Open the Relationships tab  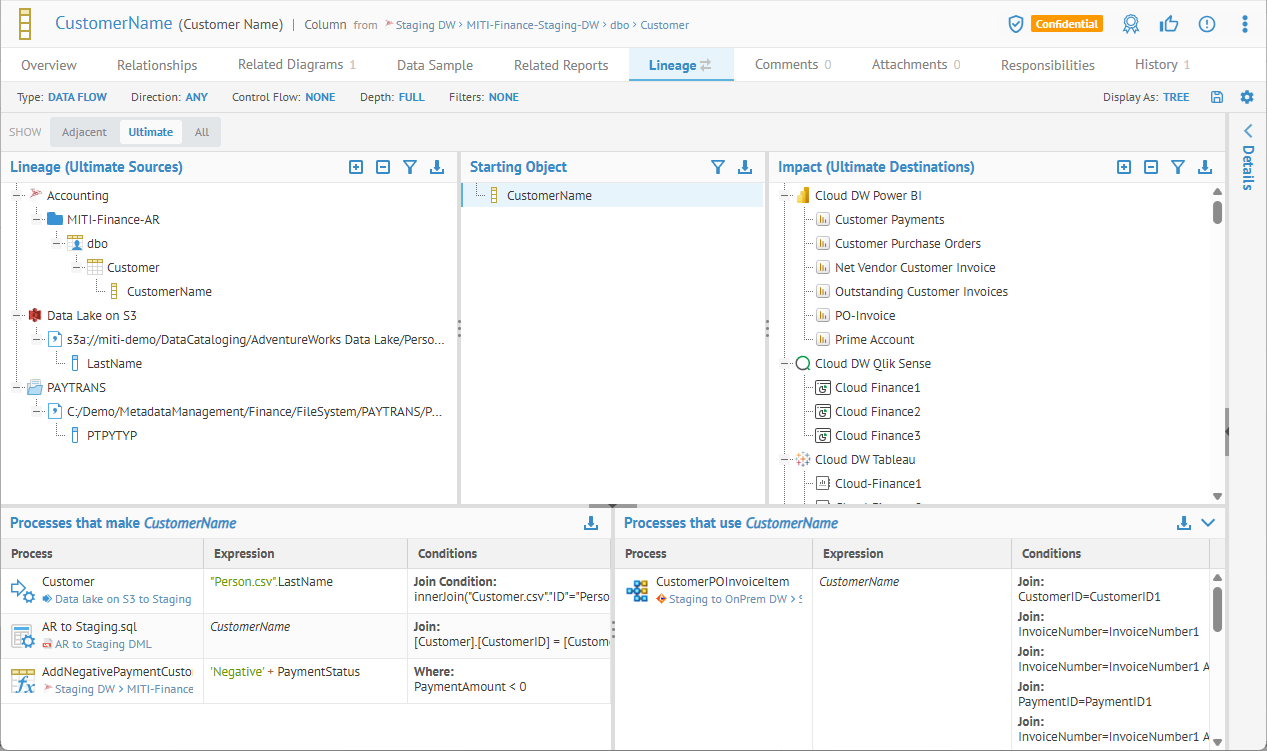157,65
